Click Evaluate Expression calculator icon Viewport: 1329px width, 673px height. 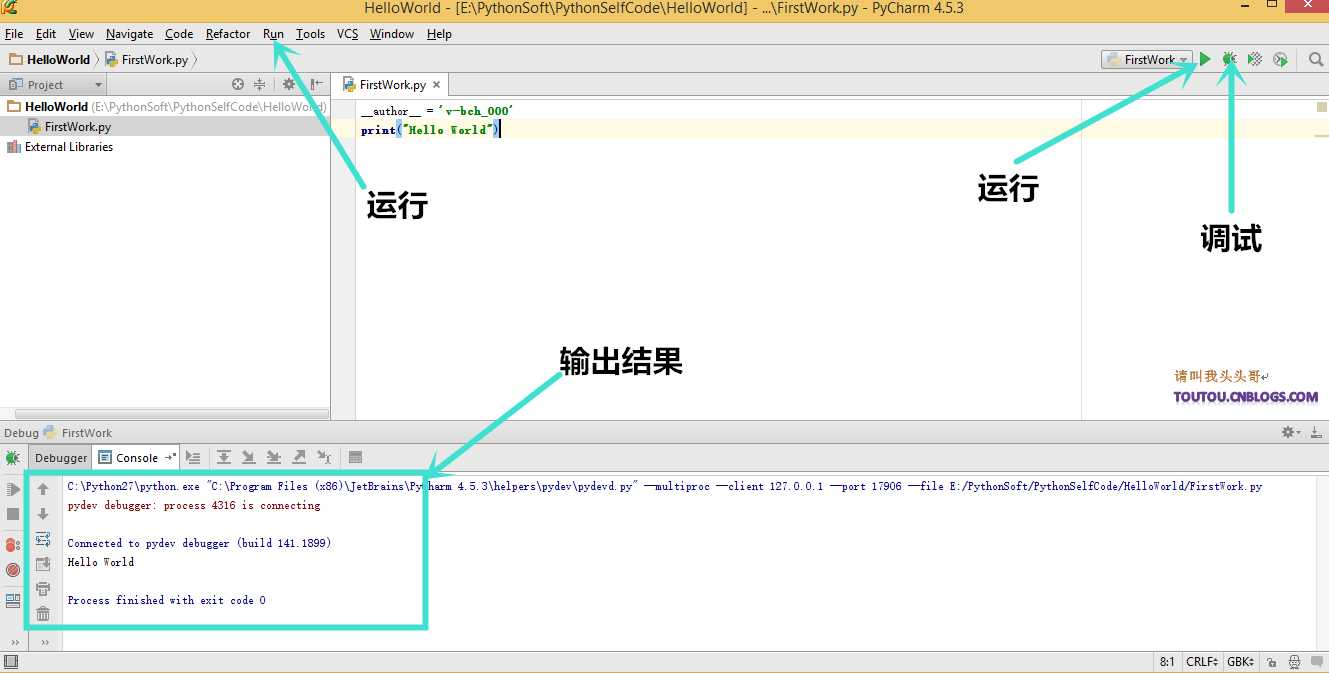click(x=355, y=457)
